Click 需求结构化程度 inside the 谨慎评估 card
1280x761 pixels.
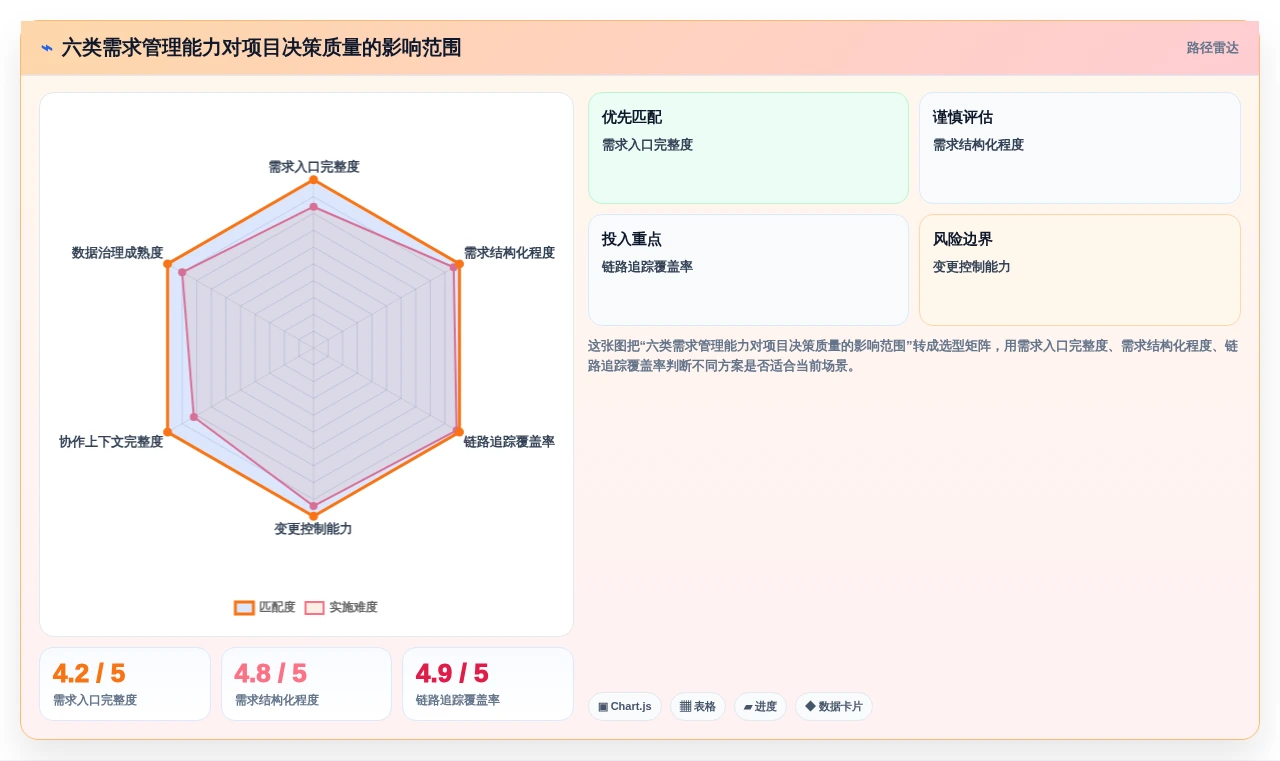(978, 145)
